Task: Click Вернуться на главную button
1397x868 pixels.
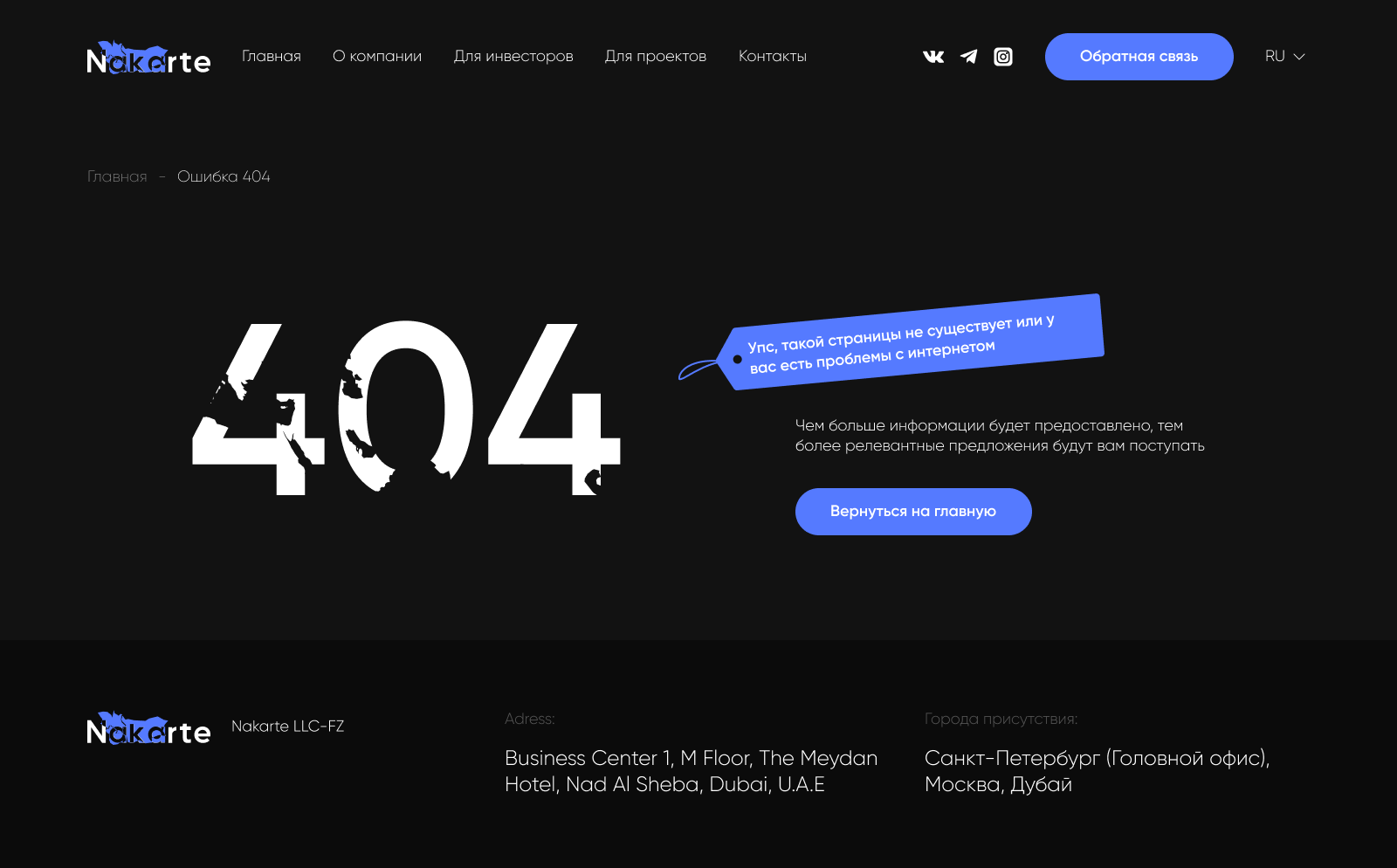Action: coord(912,511)
